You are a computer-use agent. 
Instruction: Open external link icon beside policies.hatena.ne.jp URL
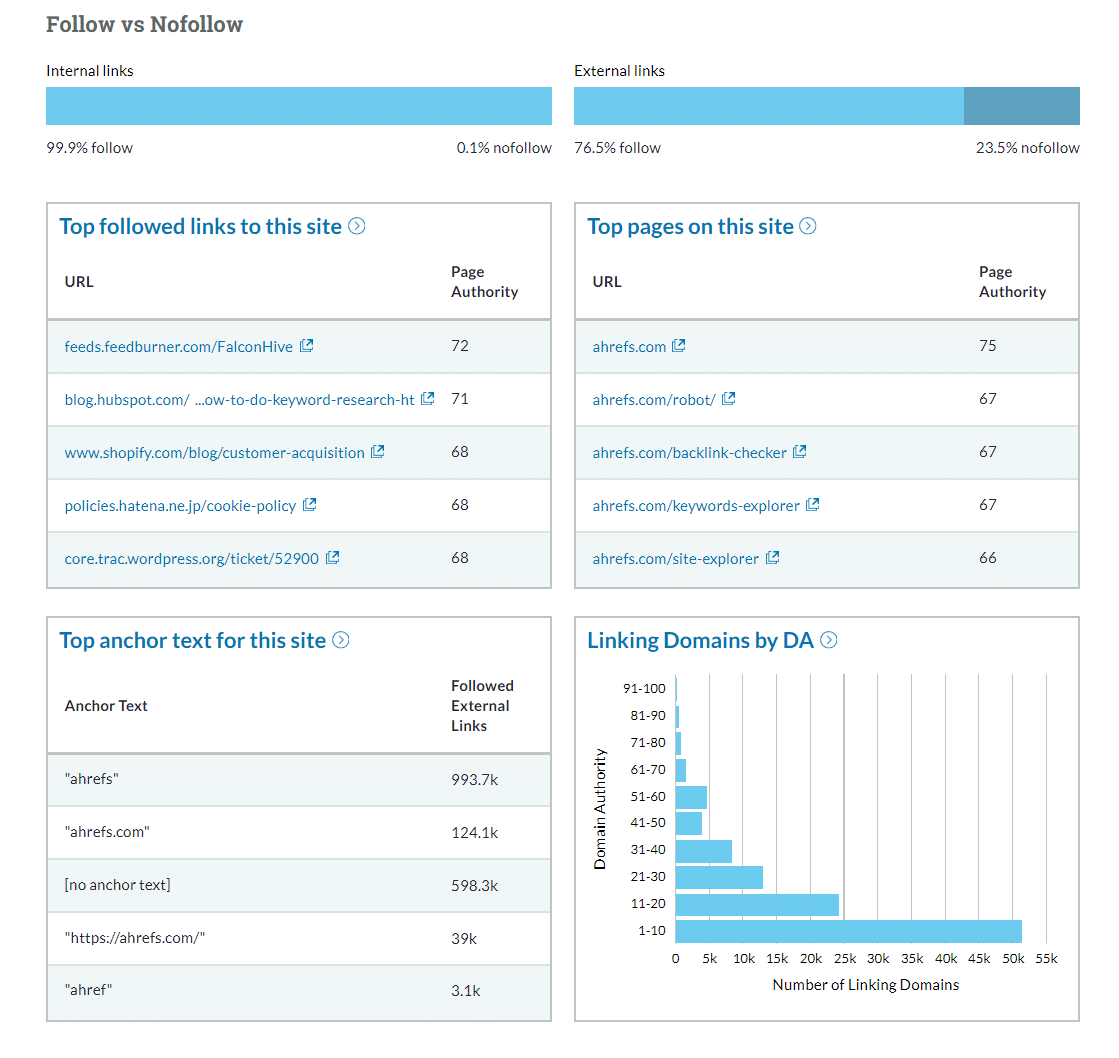310,504
